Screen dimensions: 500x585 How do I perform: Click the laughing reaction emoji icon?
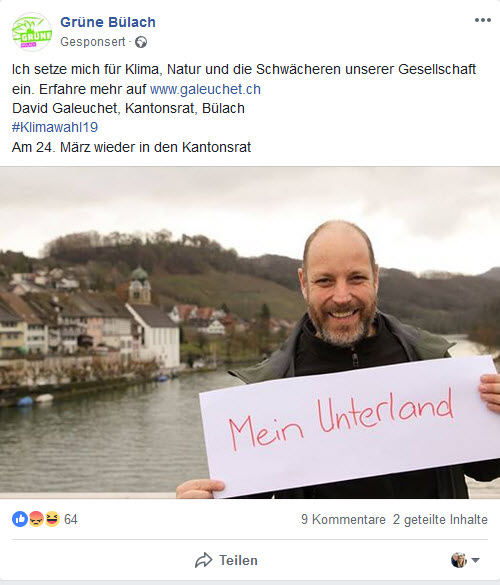coord(52,519)
